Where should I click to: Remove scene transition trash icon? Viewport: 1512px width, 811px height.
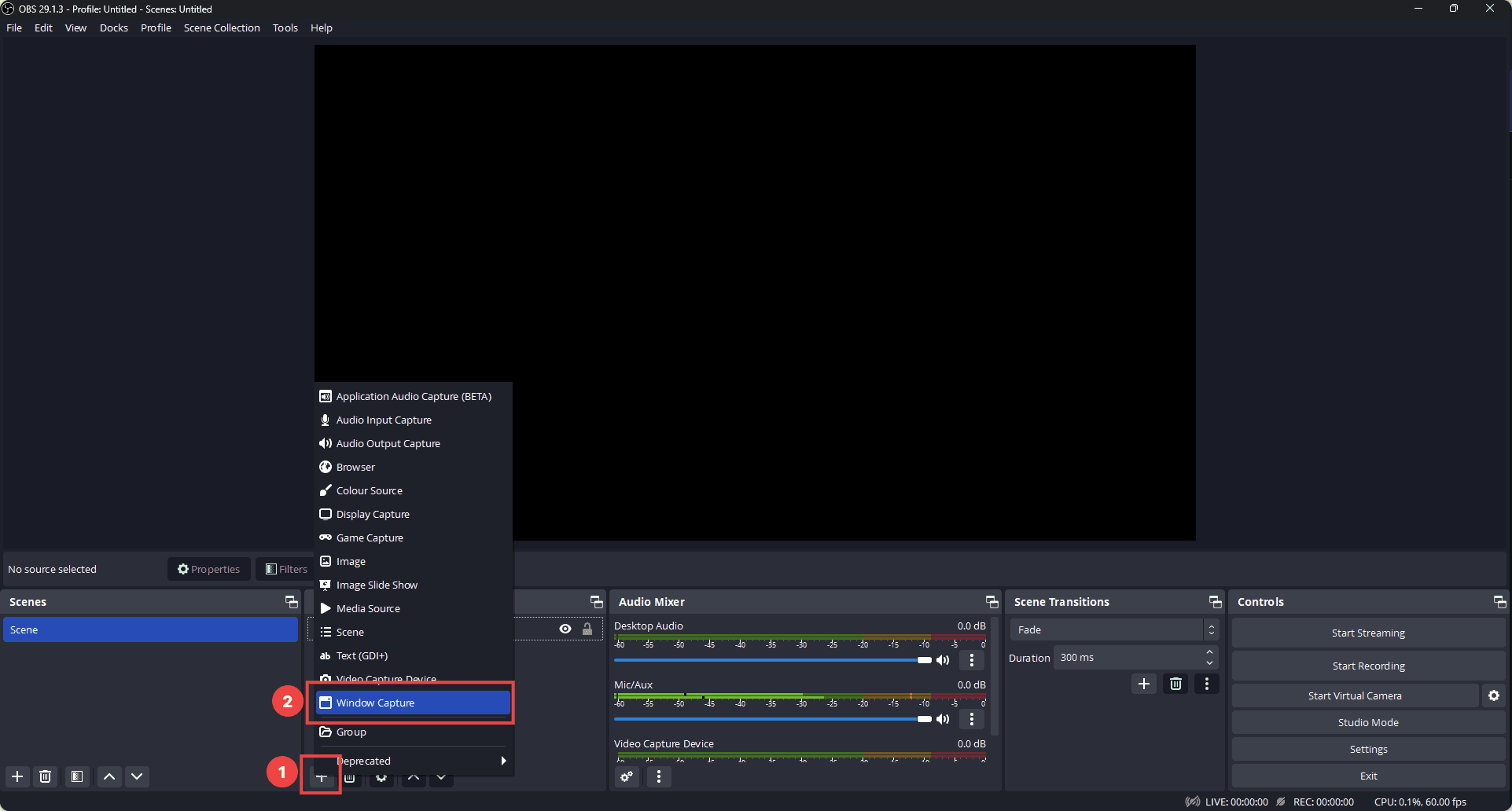point(1175,684)
